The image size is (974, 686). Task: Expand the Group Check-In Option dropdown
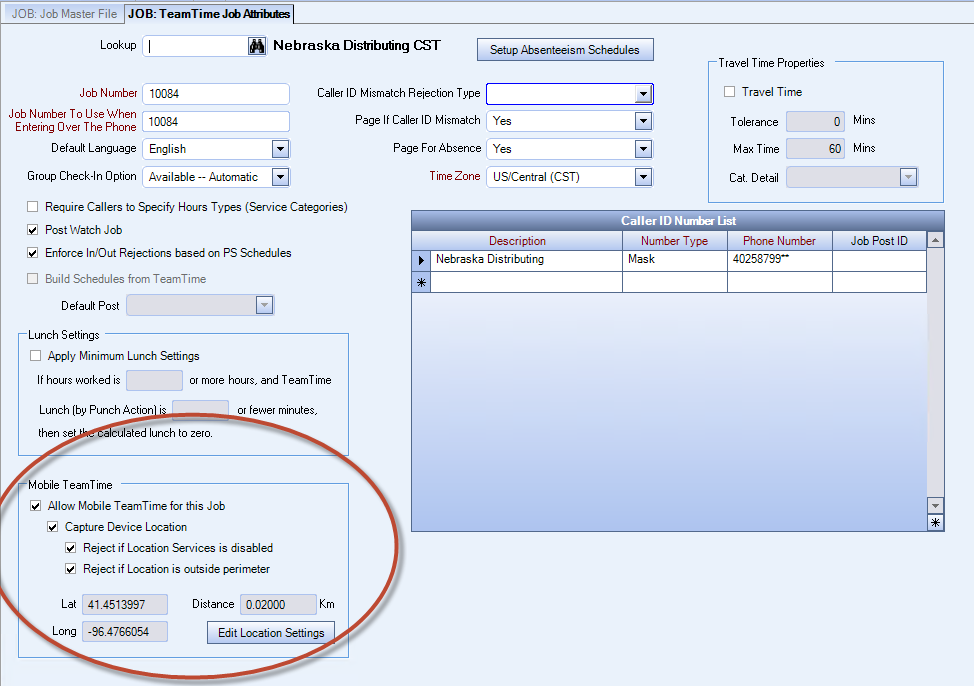280,177
